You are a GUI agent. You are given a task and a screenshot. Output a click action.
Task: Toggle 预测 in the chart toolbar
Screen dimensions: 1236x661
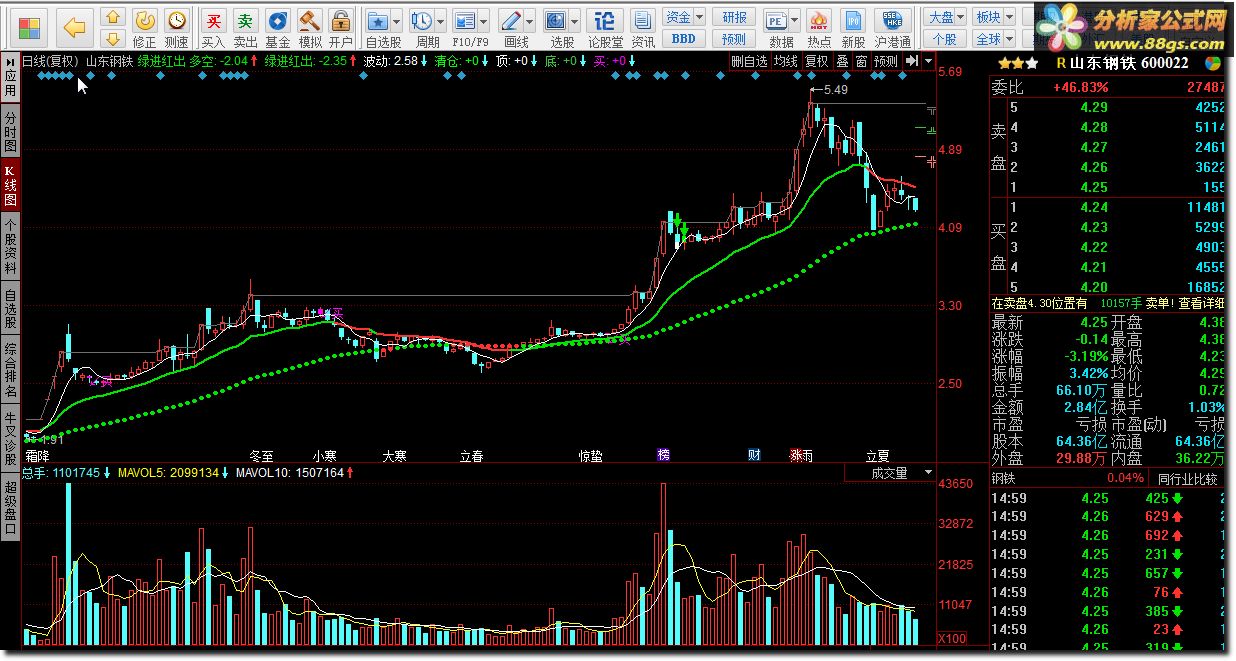pyautogui.click(x=885, y=61)
